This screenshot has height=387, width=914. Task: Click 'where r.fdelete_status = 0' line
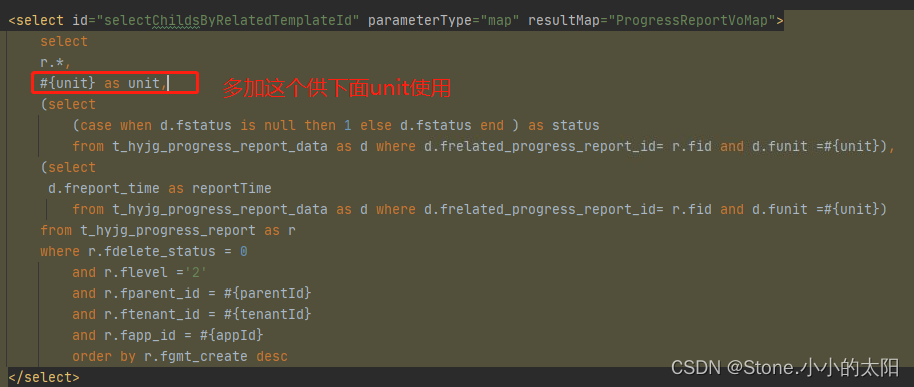(144, 251)
